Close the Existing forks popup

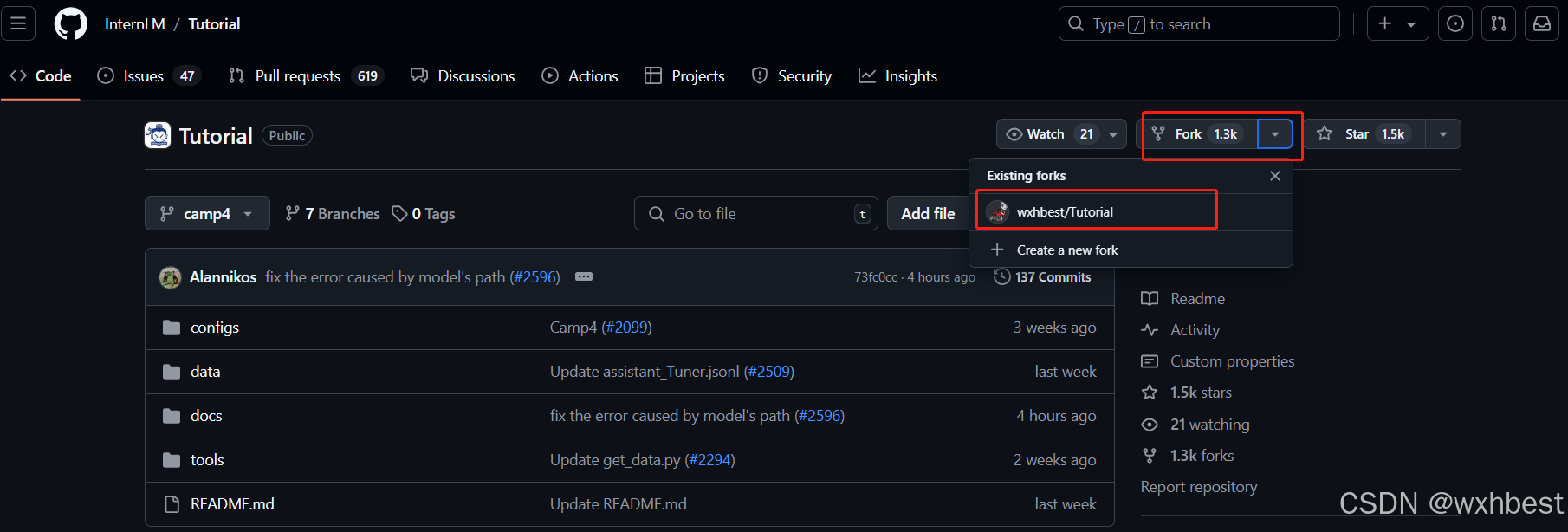1275,176
